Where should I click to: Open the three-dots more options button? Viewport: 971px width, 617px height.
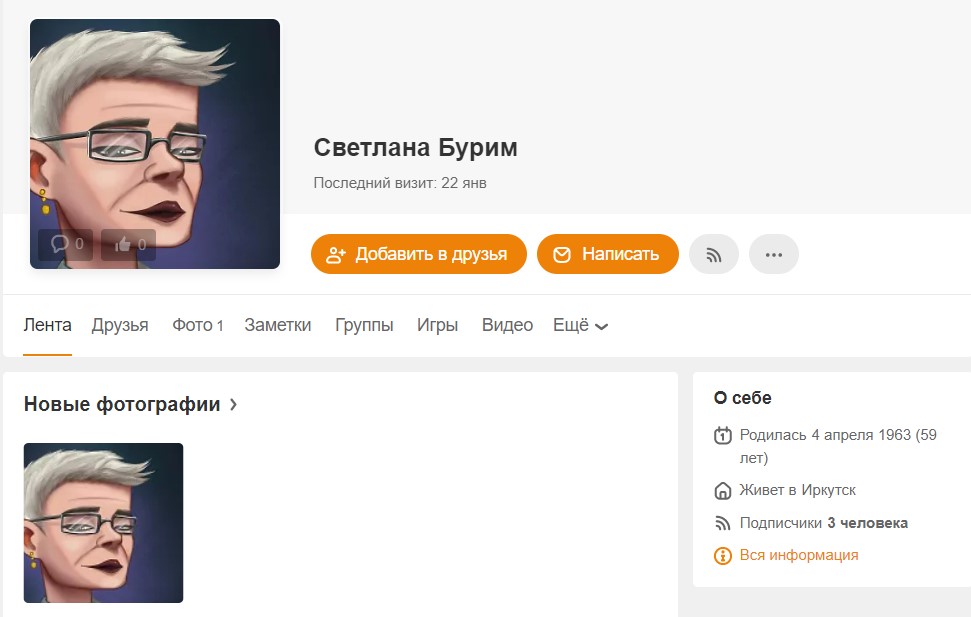click(x=773, y=254)
